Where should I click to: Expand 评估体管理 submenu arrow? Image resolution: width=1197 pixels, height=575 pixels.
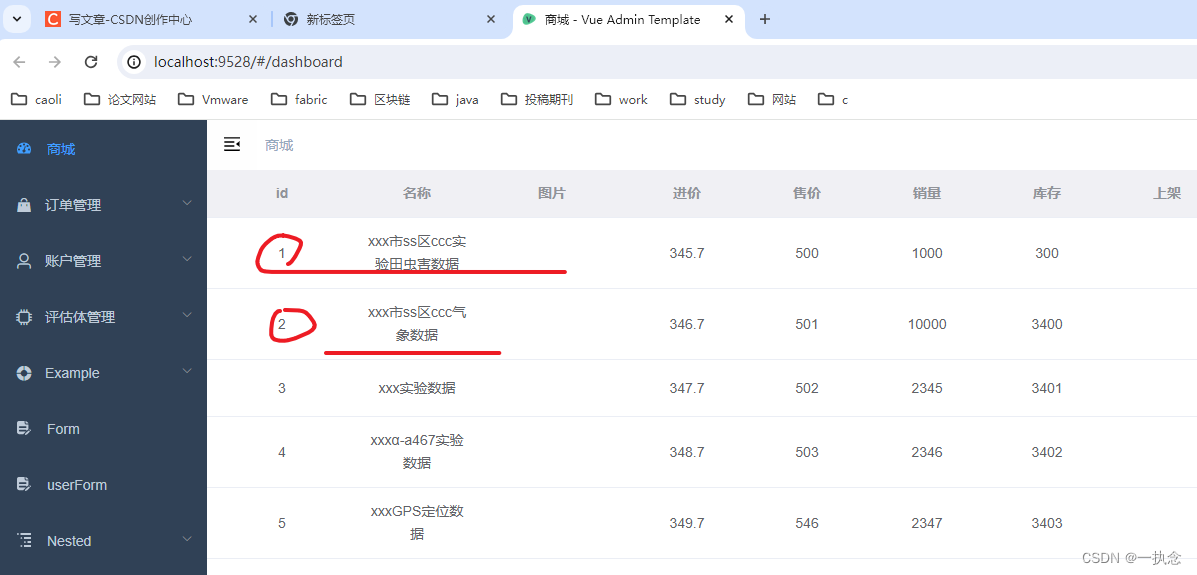(187, 315)
